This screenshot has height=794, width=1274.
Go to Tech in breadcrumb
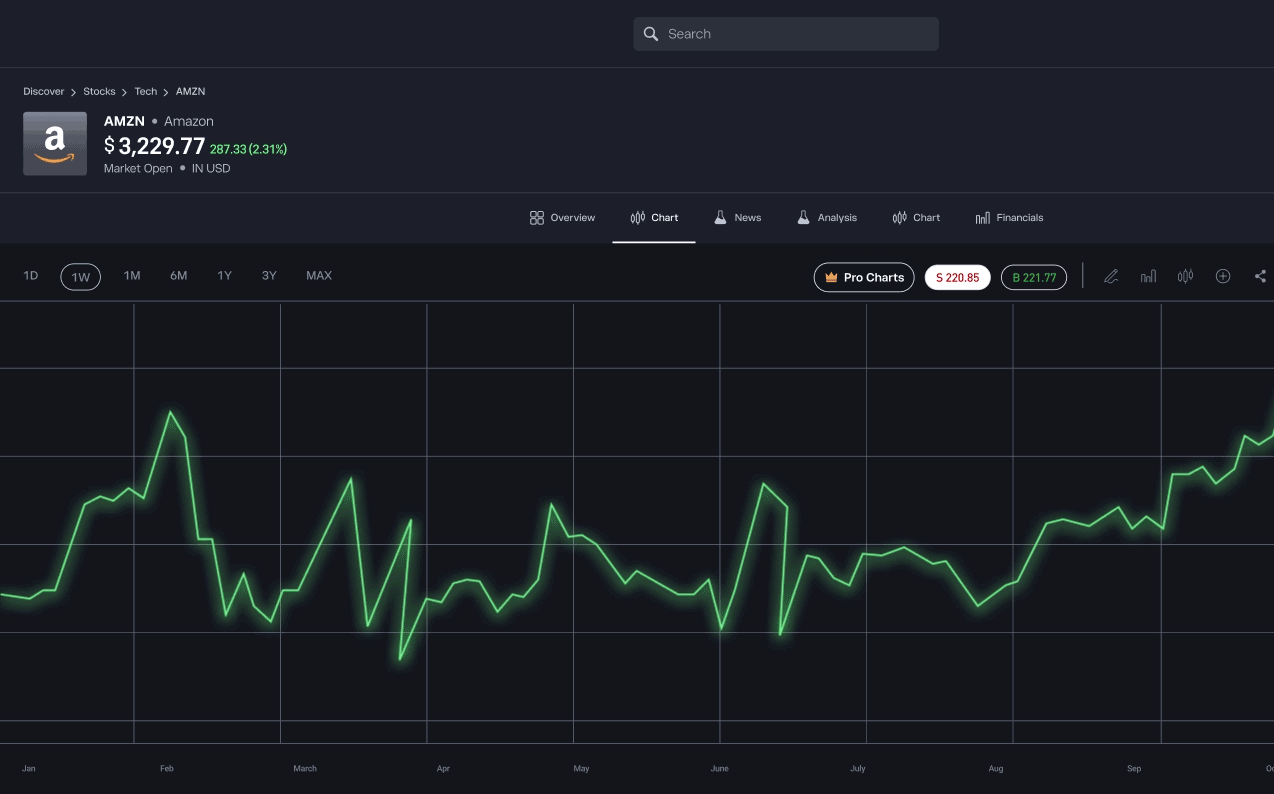(x=146, y=91)
